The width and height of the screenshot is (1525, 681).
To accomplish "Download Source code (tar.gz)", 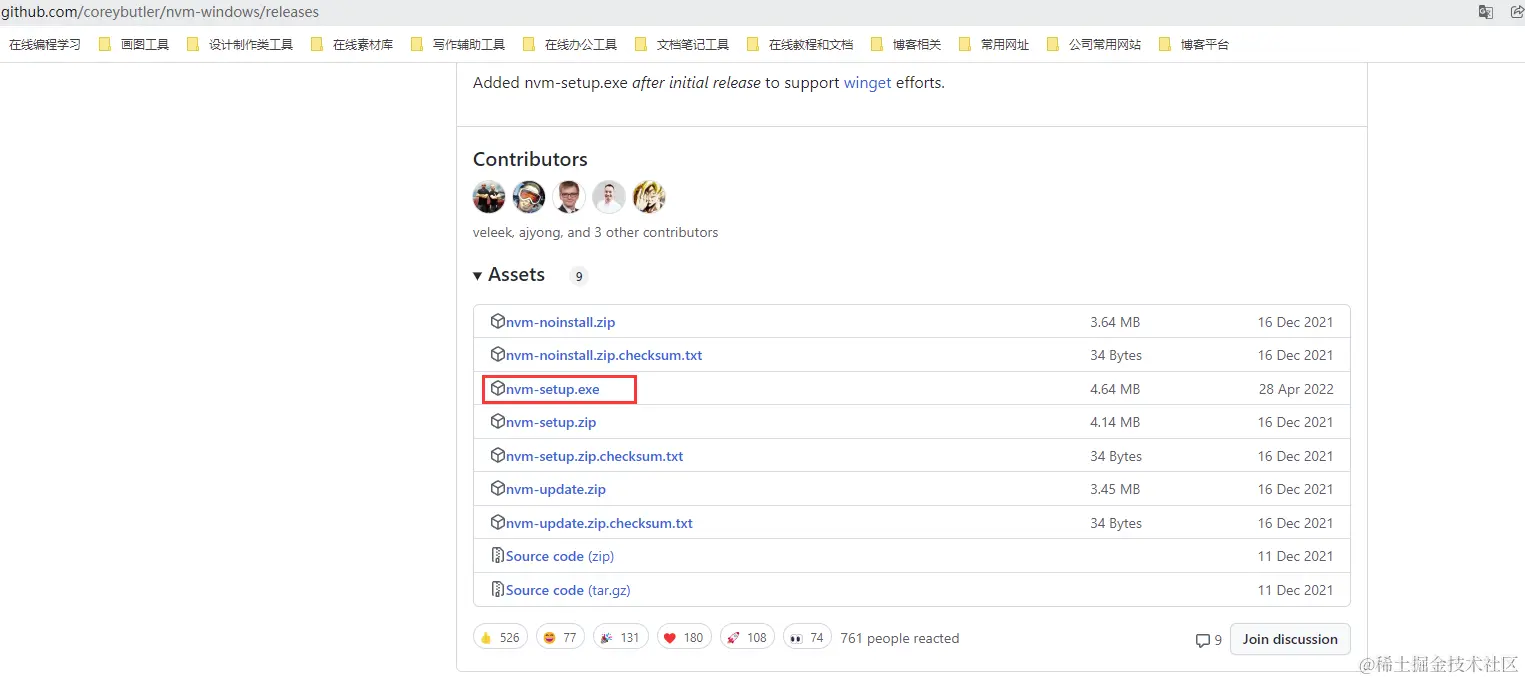I will click(x=568, y=590).
